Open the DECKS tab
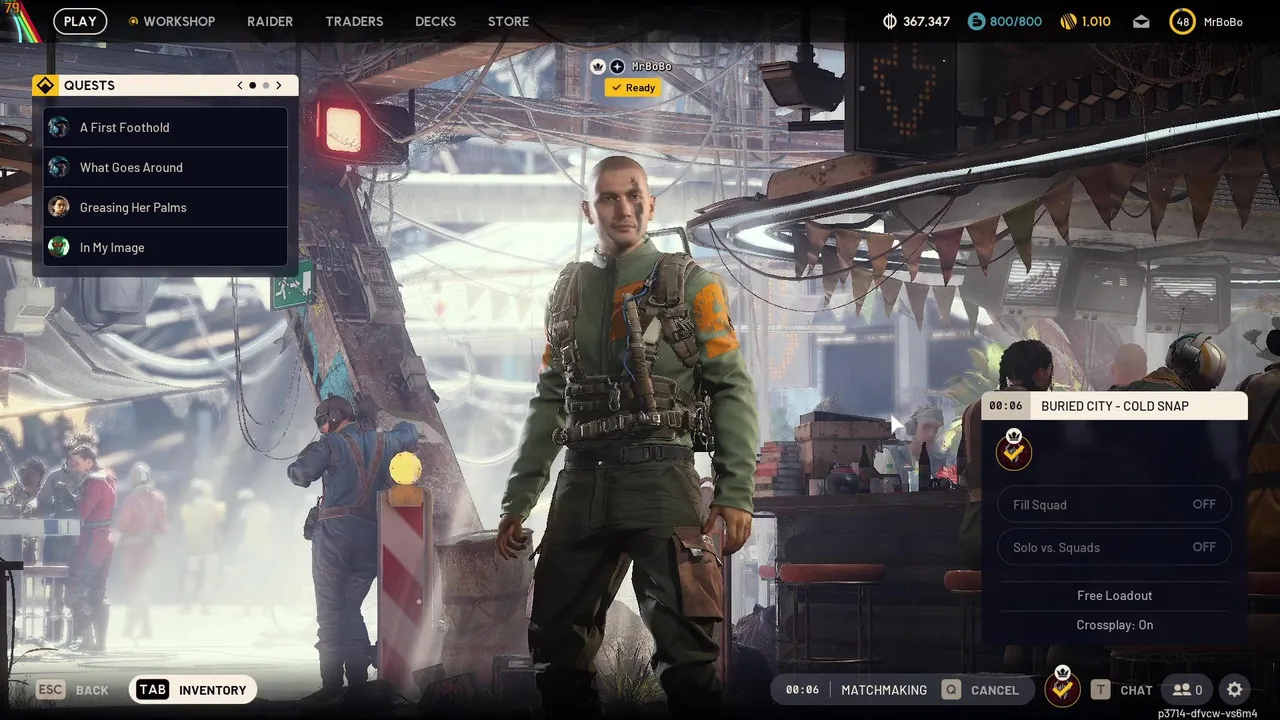 (435, 21)
